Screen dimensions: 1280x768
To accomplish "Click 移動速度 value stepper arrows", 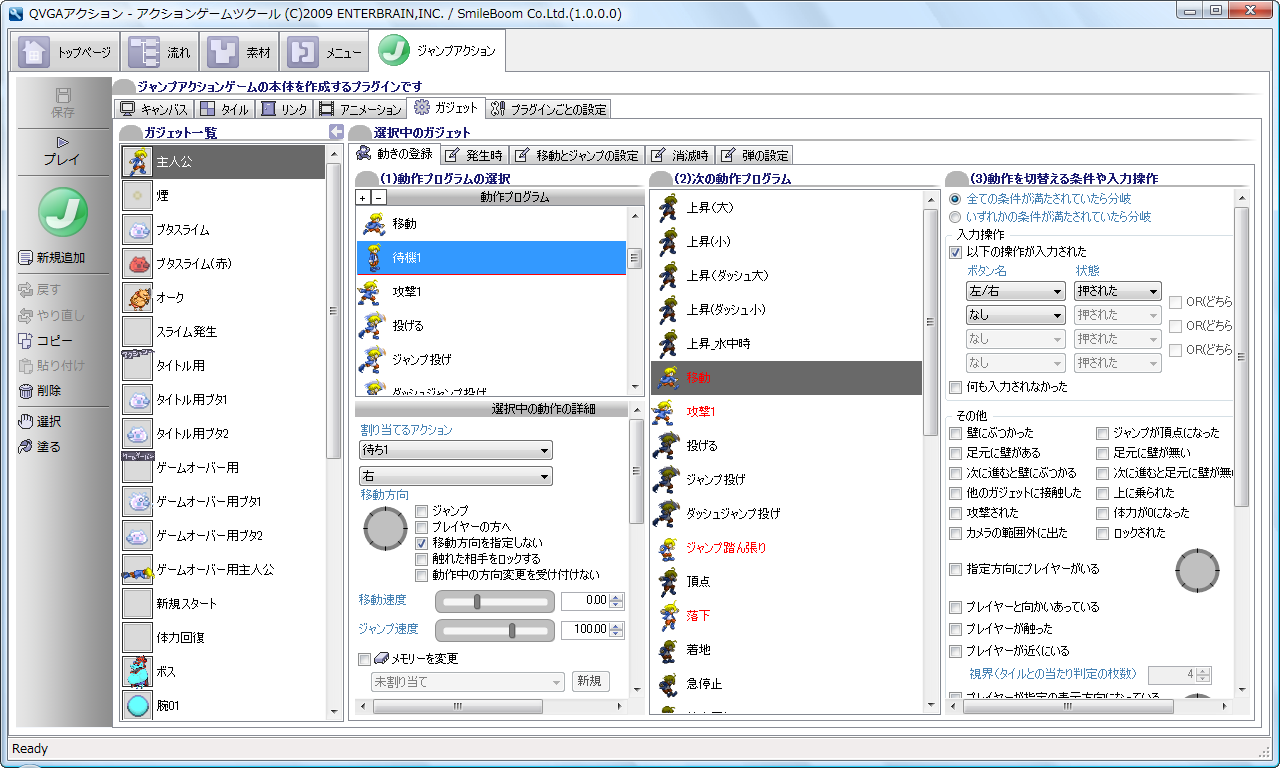I will pyautogui.click(x=616, y=601).
